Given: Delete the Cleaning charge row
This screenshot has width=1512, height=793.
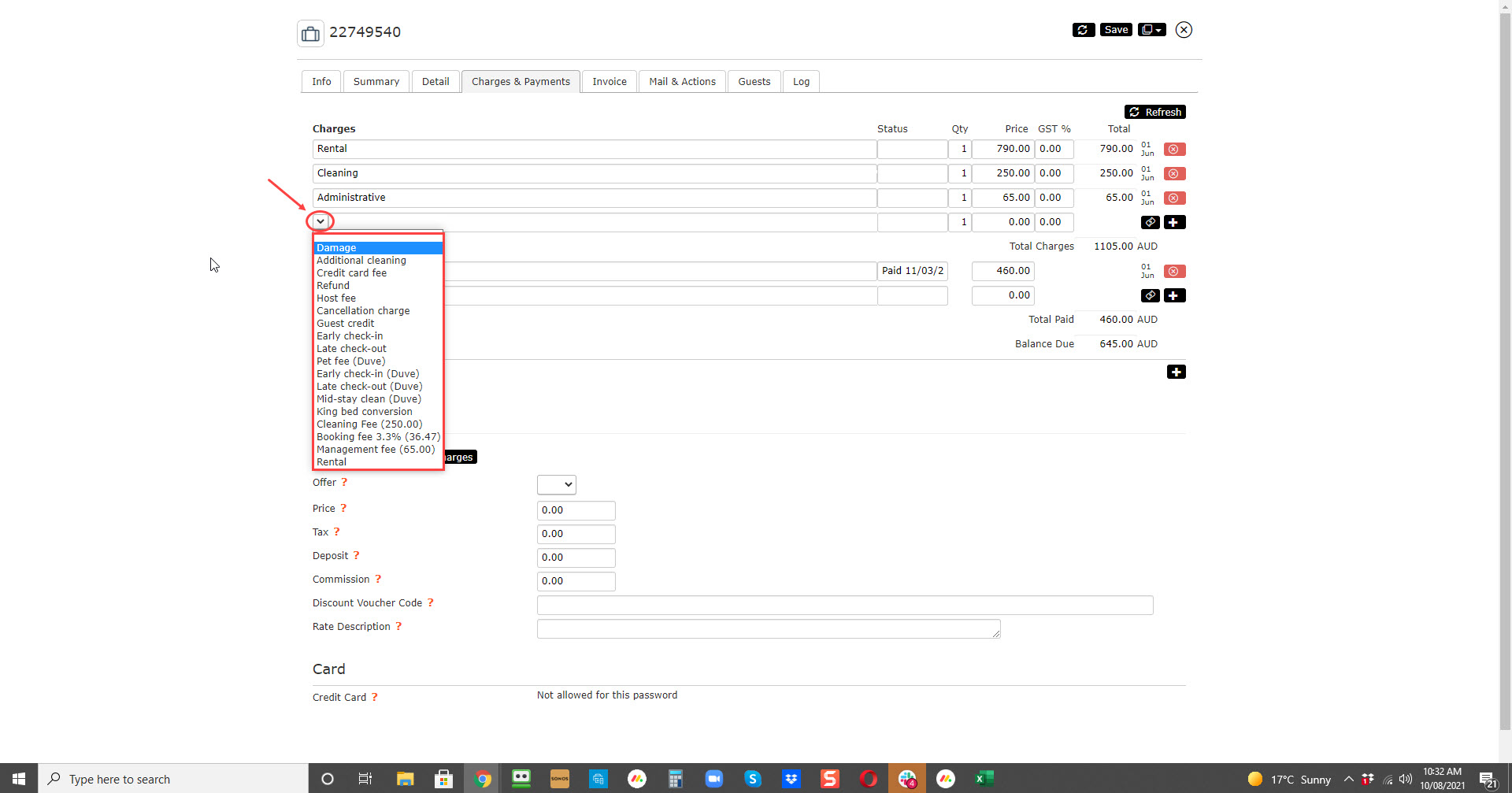Looking at the screenshot, I should [x=1174, y=174].
